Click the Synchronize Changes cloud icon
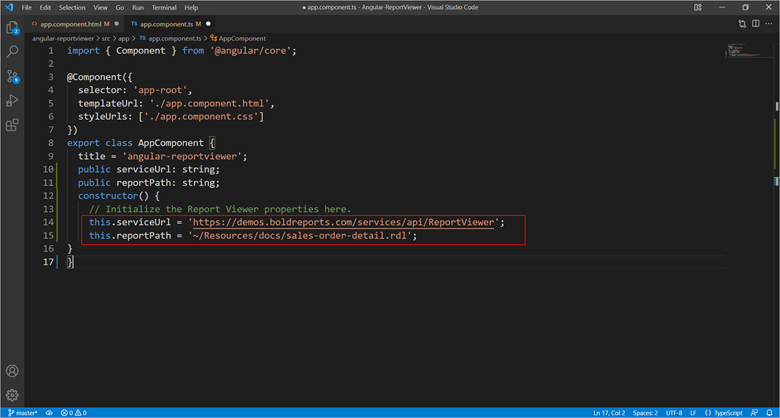The image size is (780, 418). 49,413
